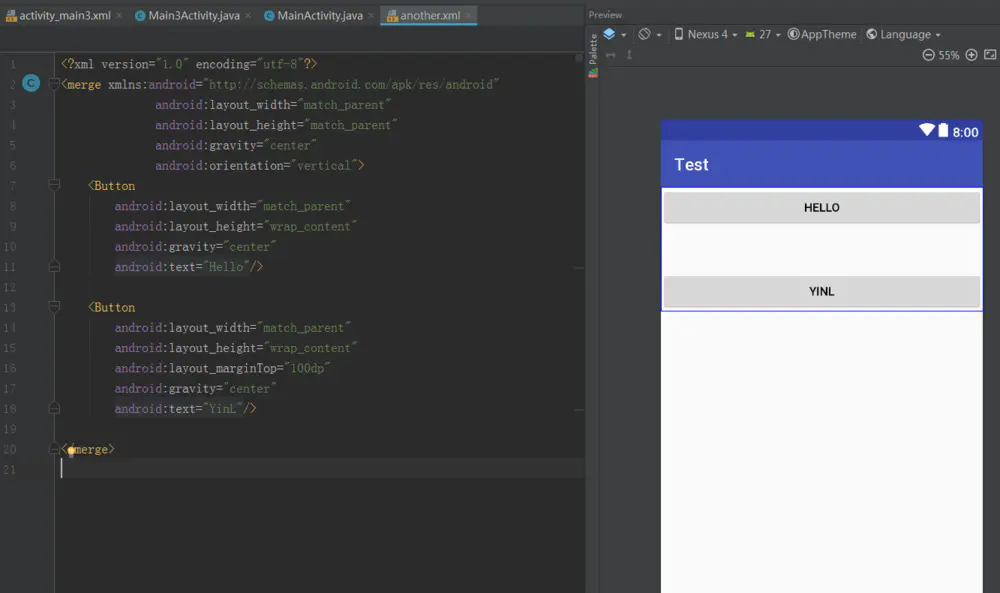Click the layers design surface icon

coord(609,34)
